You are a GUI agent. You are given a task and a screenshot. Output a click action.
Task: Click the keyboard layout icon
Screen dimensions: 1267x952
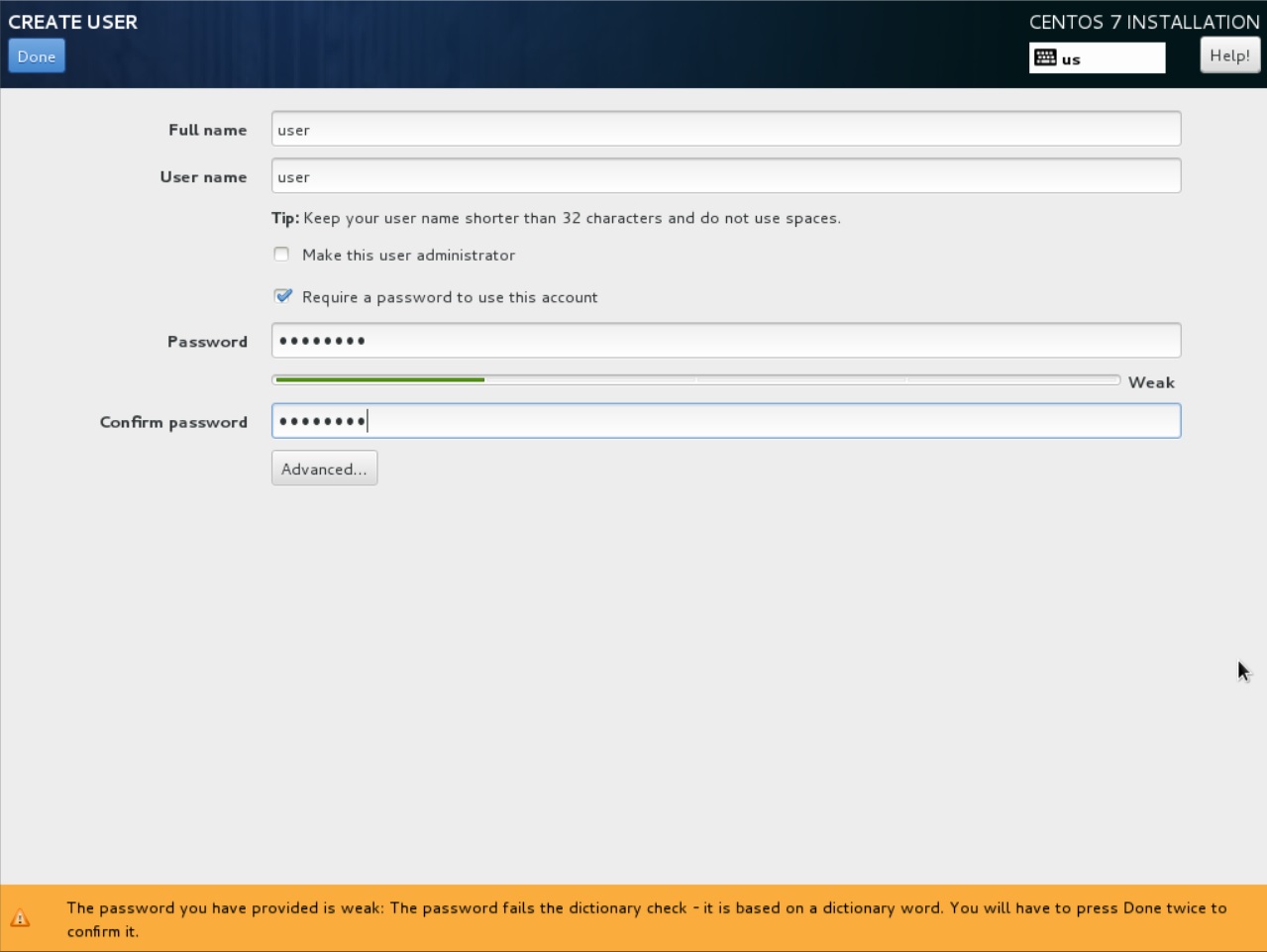(1045, 58)
